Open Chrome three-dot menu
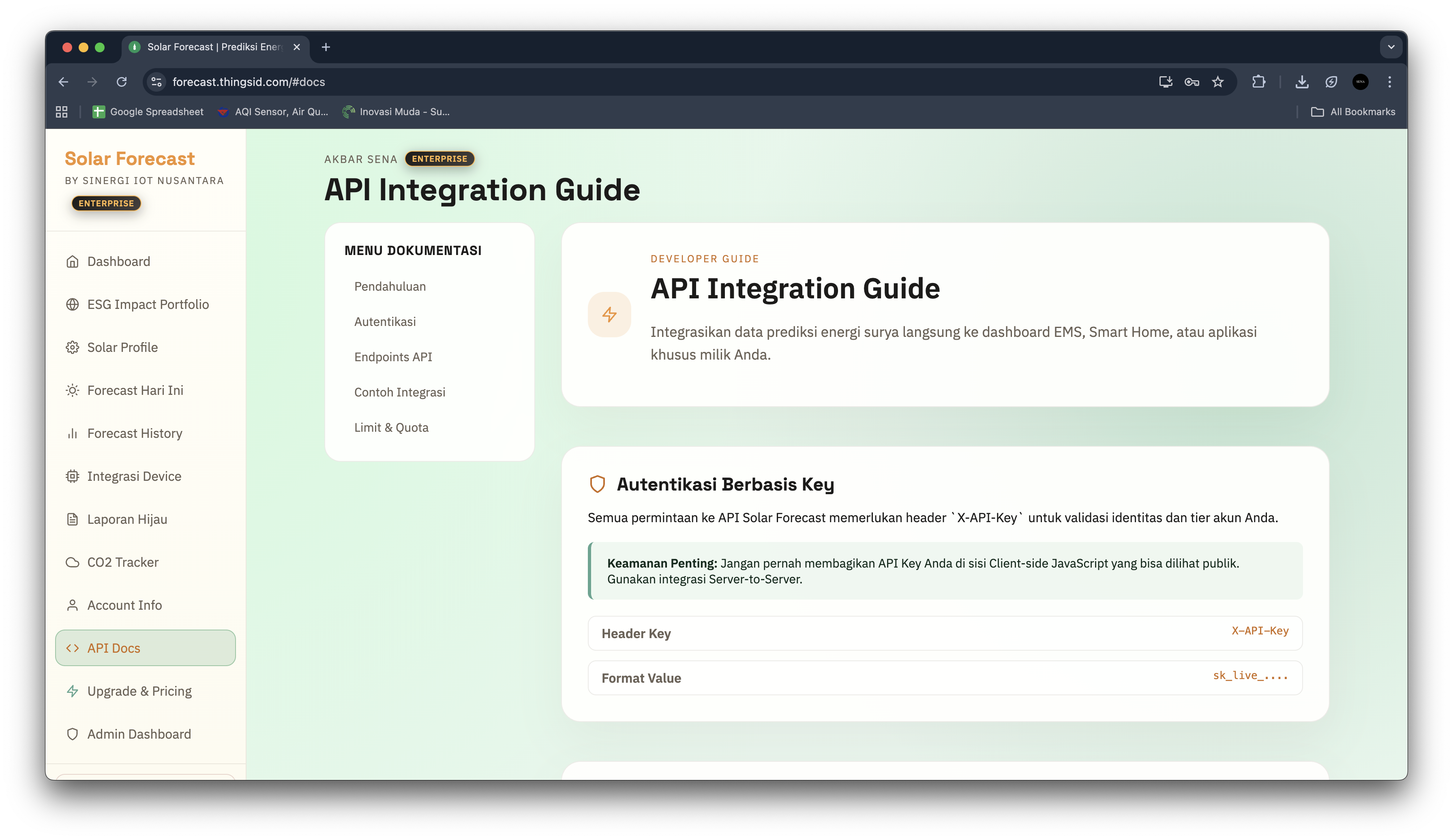The image size is (1453, 840). pyautogui.click(x=1389, y=82)
